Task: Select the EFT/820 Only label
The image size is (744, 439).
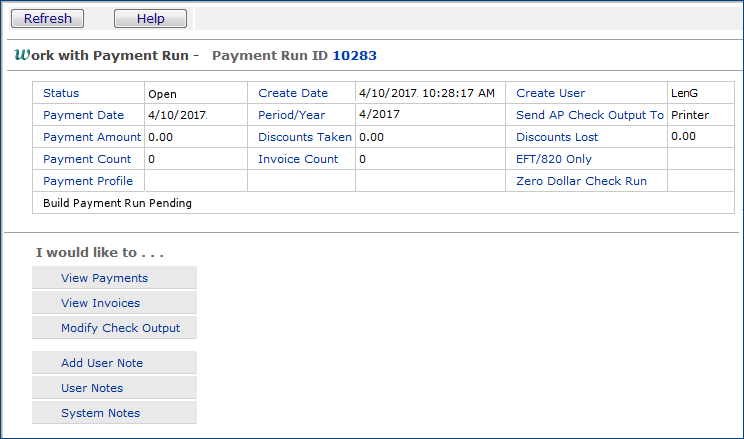Action: (554, 159)
